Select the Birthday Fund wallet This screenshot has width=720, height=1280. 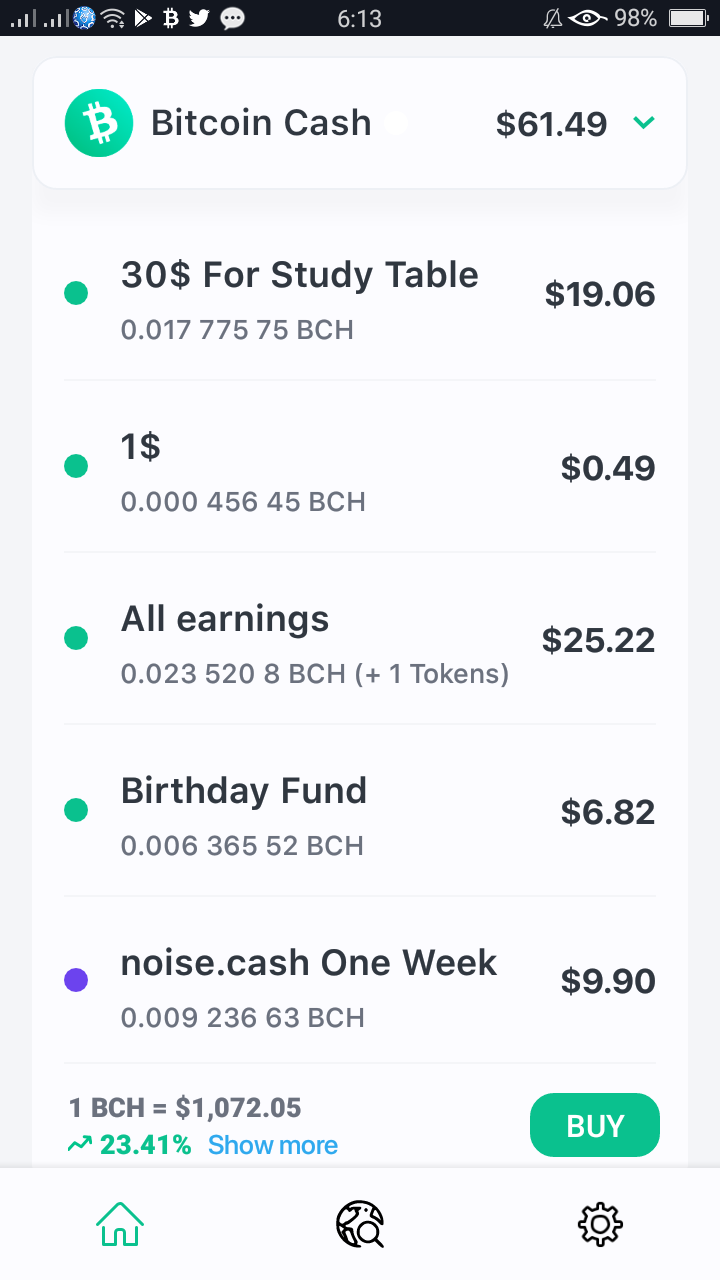coord(360,811)
